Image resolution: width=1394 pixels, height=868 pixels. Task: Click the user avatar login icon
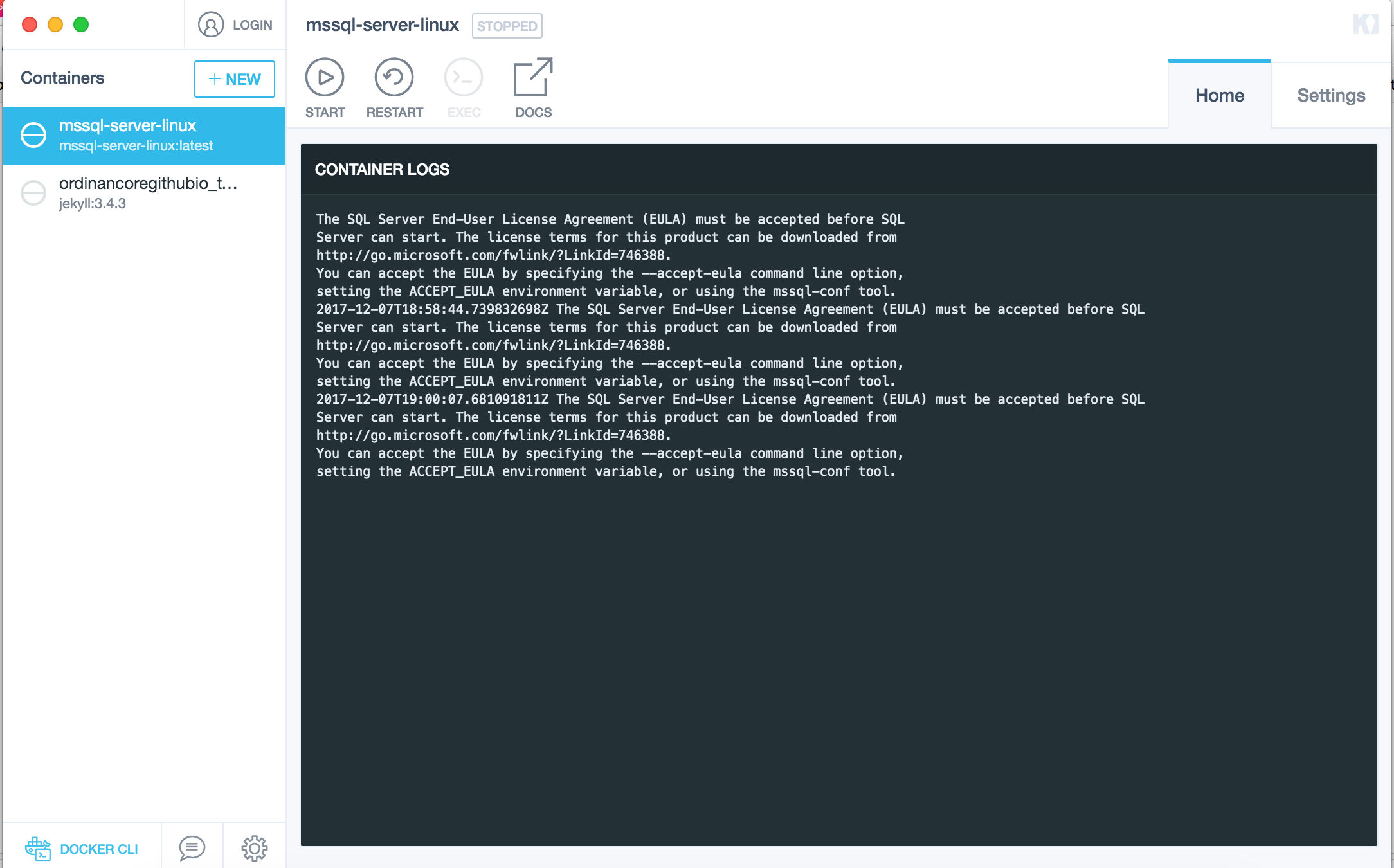coord(211,24)
